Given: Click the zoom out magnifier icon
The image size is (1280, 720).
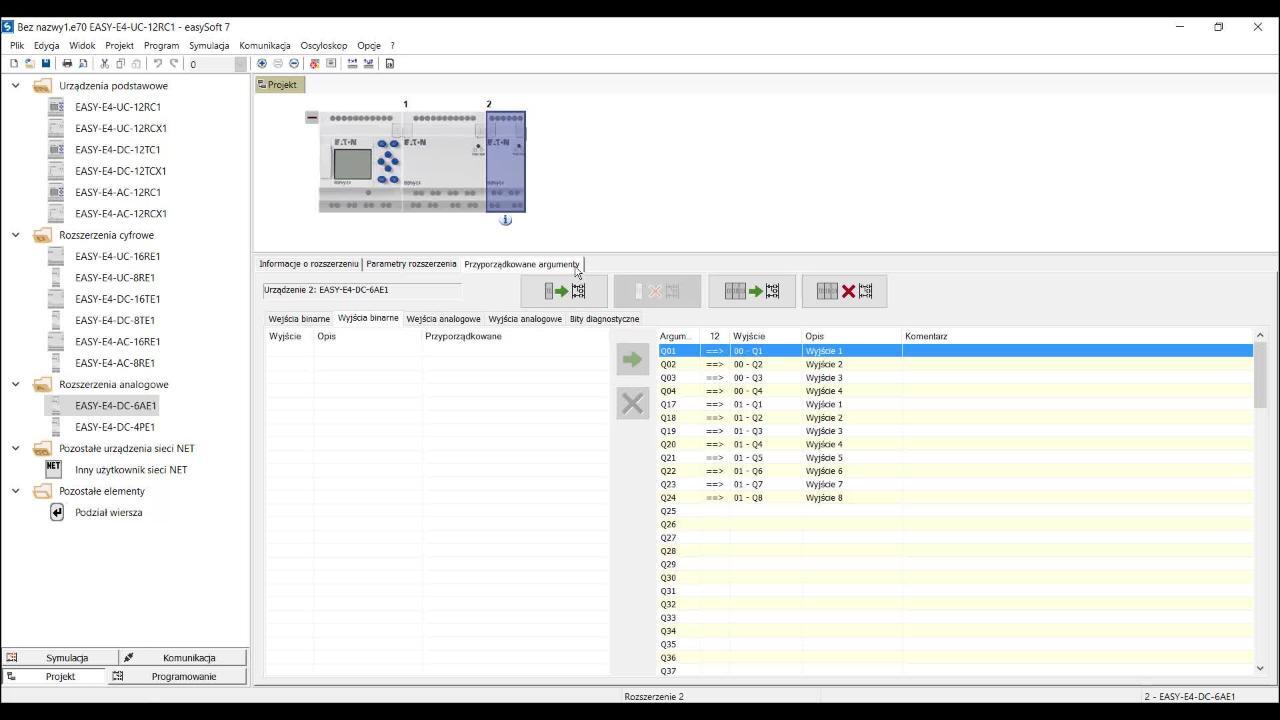Looking at the screenshot, I should 294,64.
